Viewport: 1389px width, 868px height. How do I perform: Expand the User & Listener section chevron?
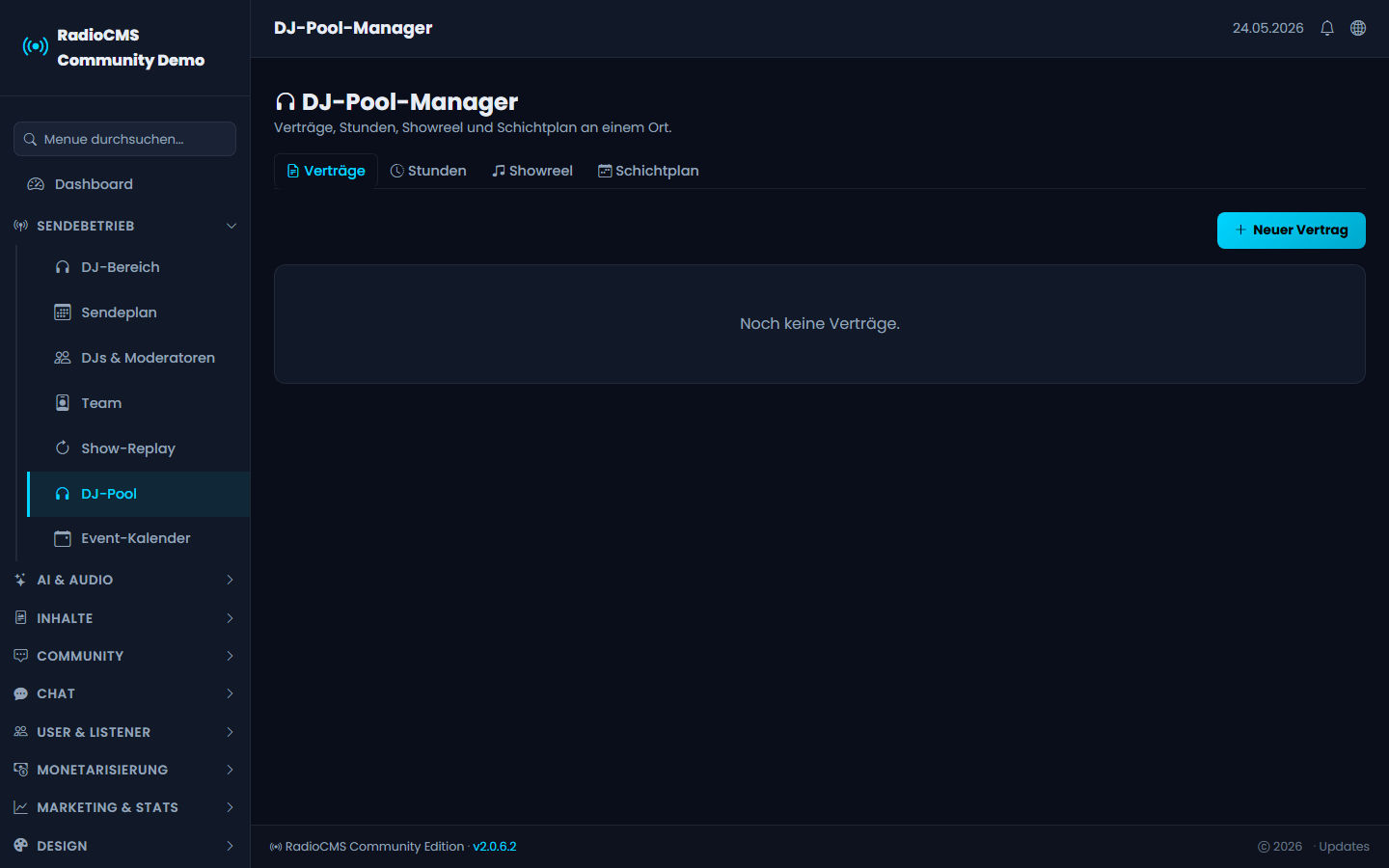pos(230,732)
